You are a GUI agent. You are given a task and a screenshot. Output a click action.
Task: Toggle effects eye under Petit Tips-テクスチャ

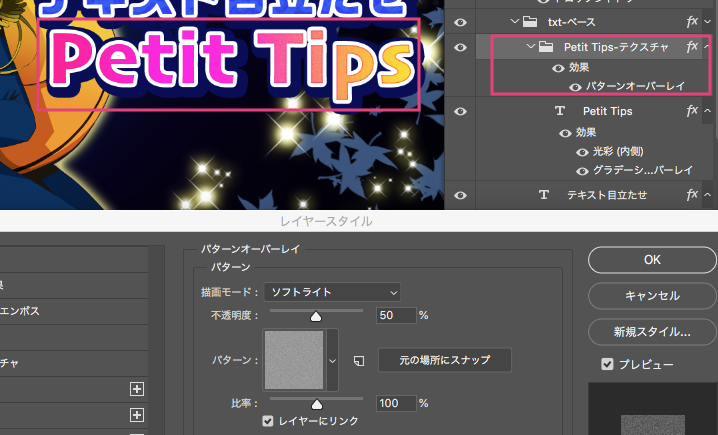click(558, 68)
